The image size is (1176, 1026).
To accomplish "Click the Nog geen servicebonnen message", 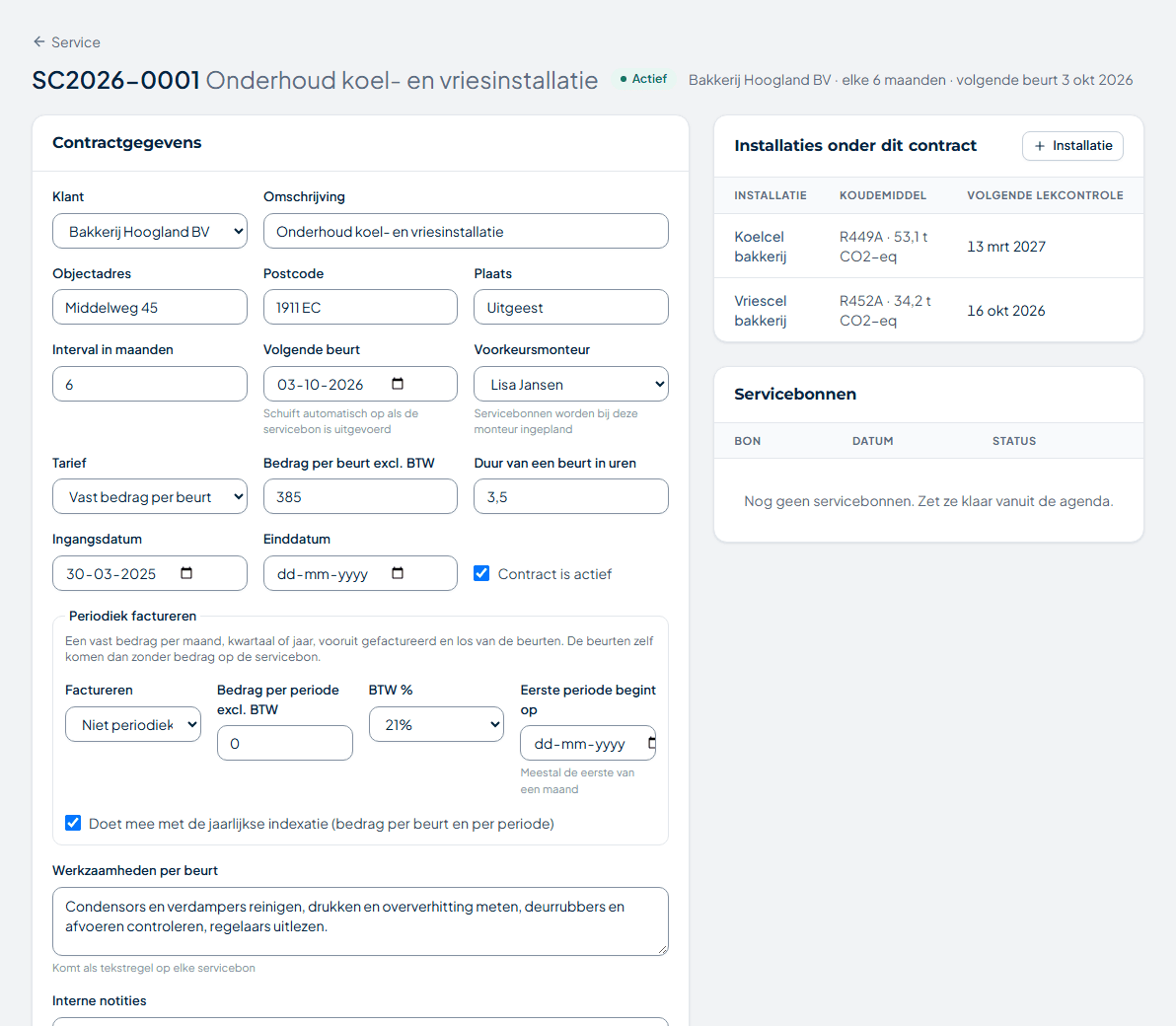I will coord(928,501).
